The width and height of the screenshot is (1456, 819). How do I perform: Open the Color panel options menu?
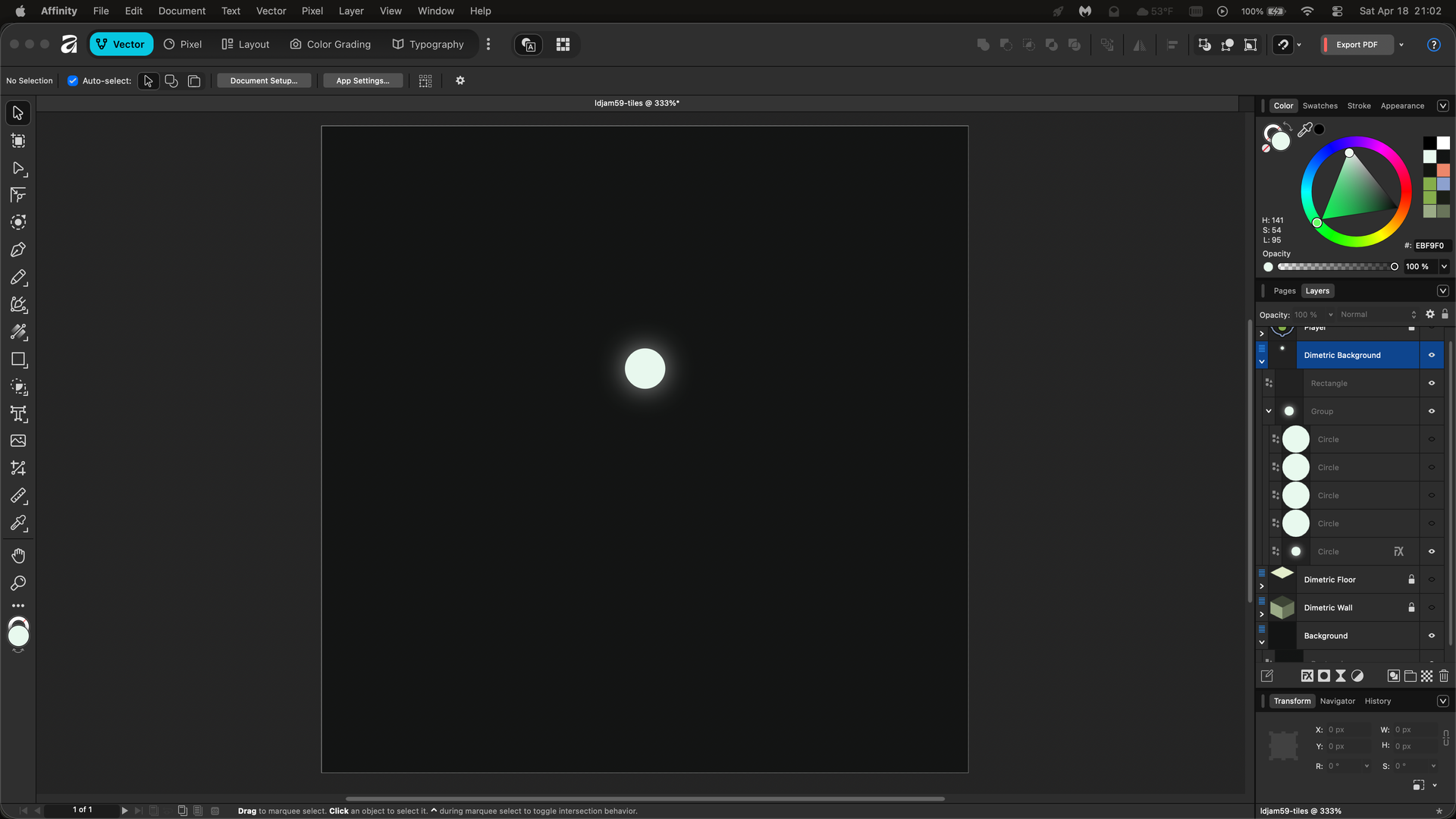1443,106
